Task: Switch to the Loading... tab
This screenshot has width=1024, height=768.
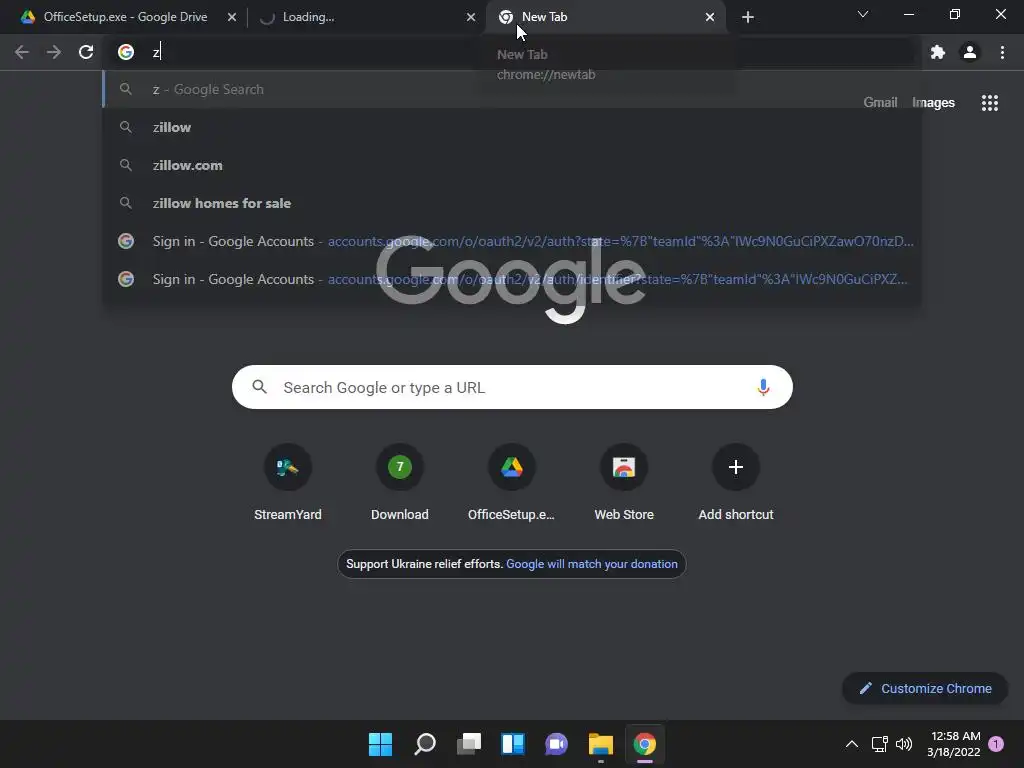Action: click(x=366, y=17)
